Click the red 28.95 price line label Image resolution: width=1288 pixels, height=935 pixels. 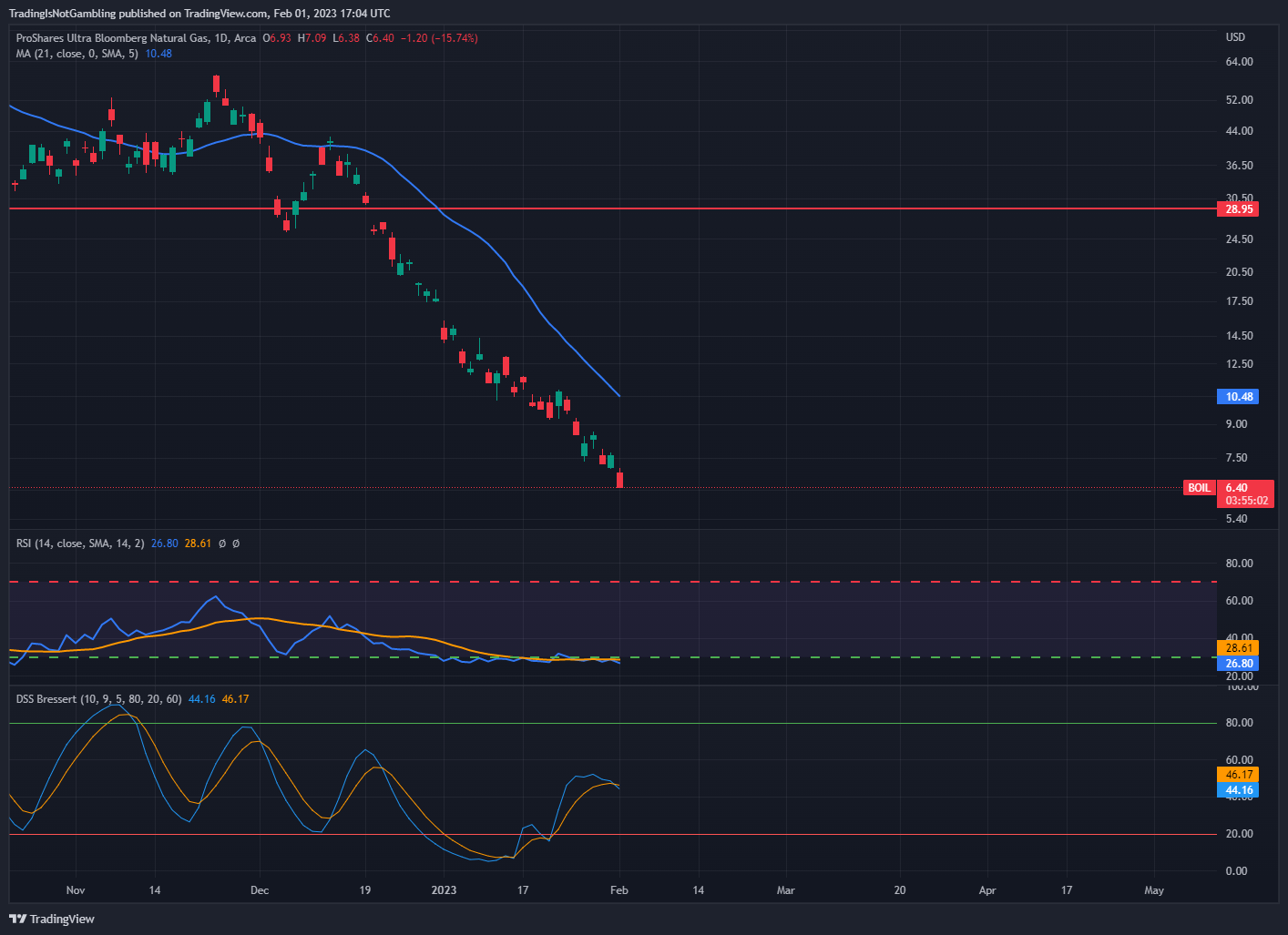coord(1239,209)
